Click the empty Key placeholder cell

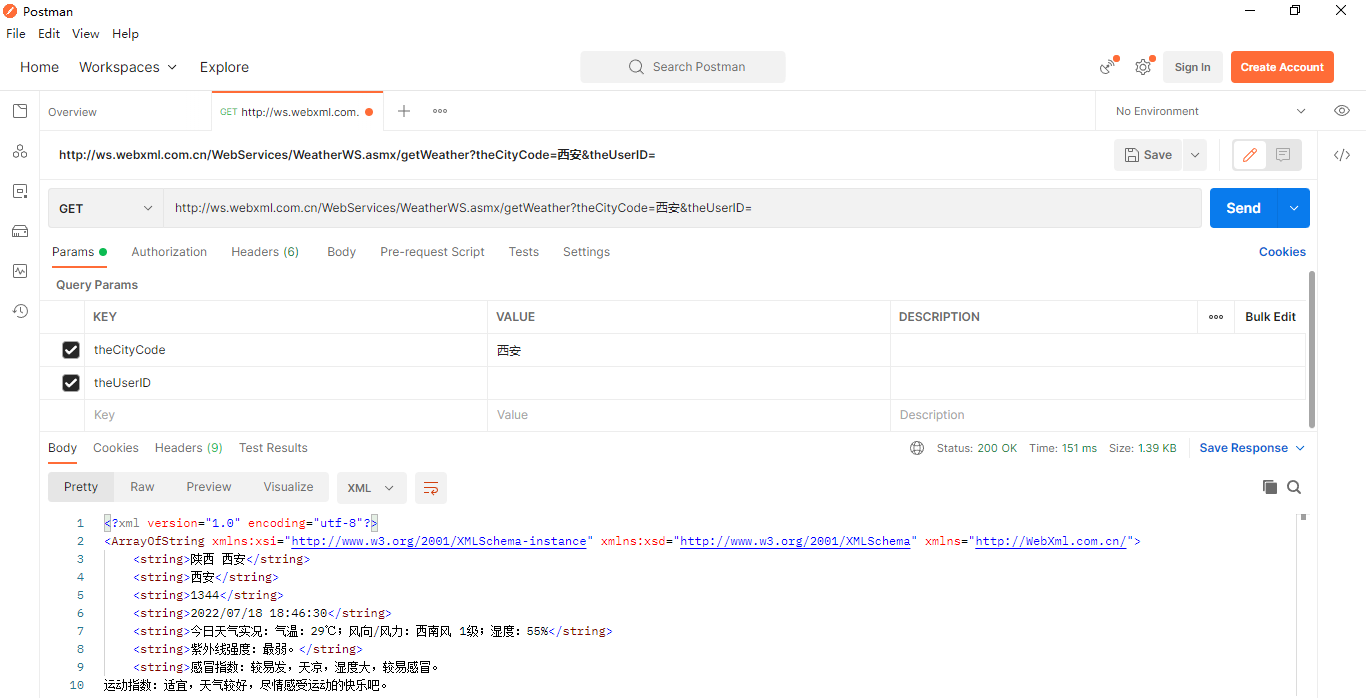[x=287, y=415]
